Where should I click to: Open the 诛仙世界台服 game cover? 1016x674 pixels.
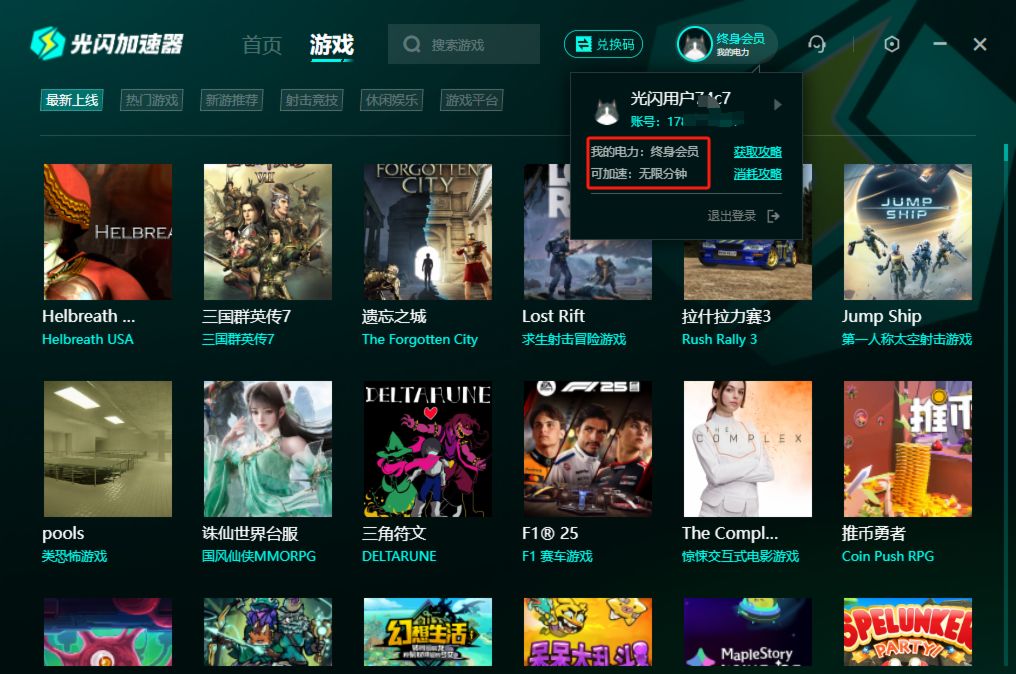pos(268,449)
